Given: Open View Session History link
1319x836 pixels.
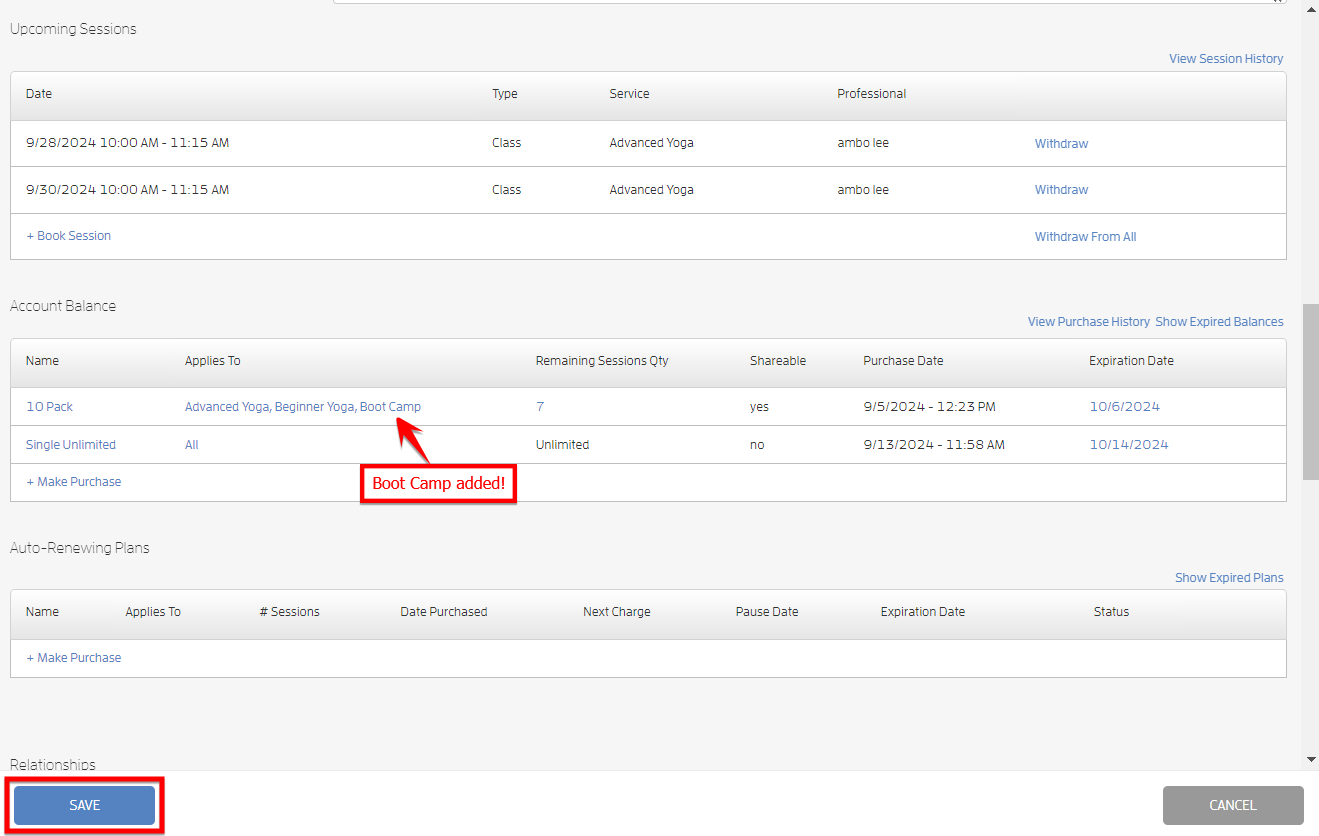Looking at the screenshot, I should [1226, 59].
